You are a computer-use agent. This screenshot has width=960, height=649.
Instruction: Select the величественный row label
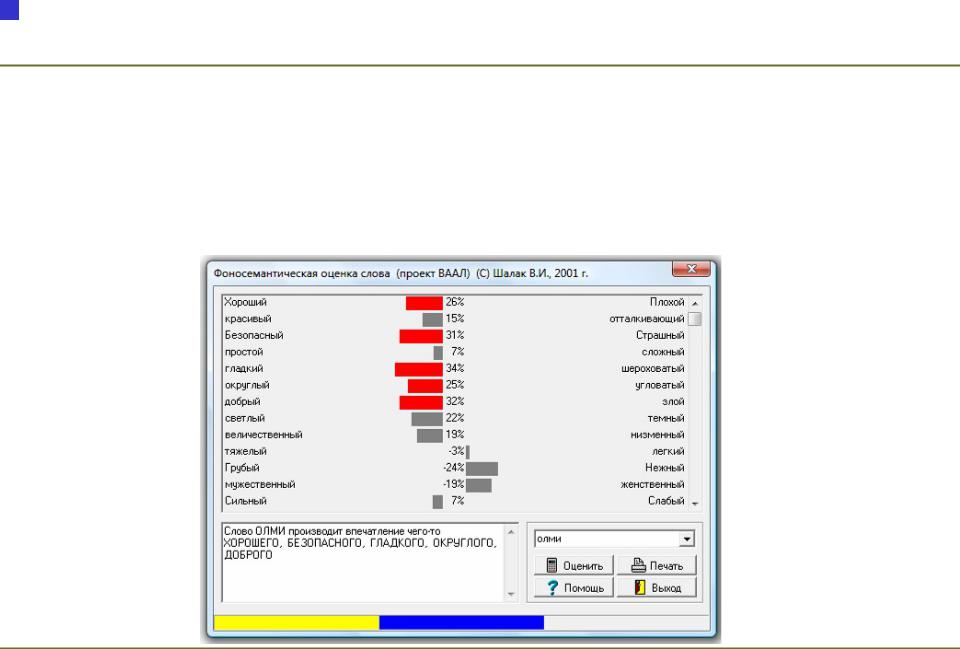(263, 435)
